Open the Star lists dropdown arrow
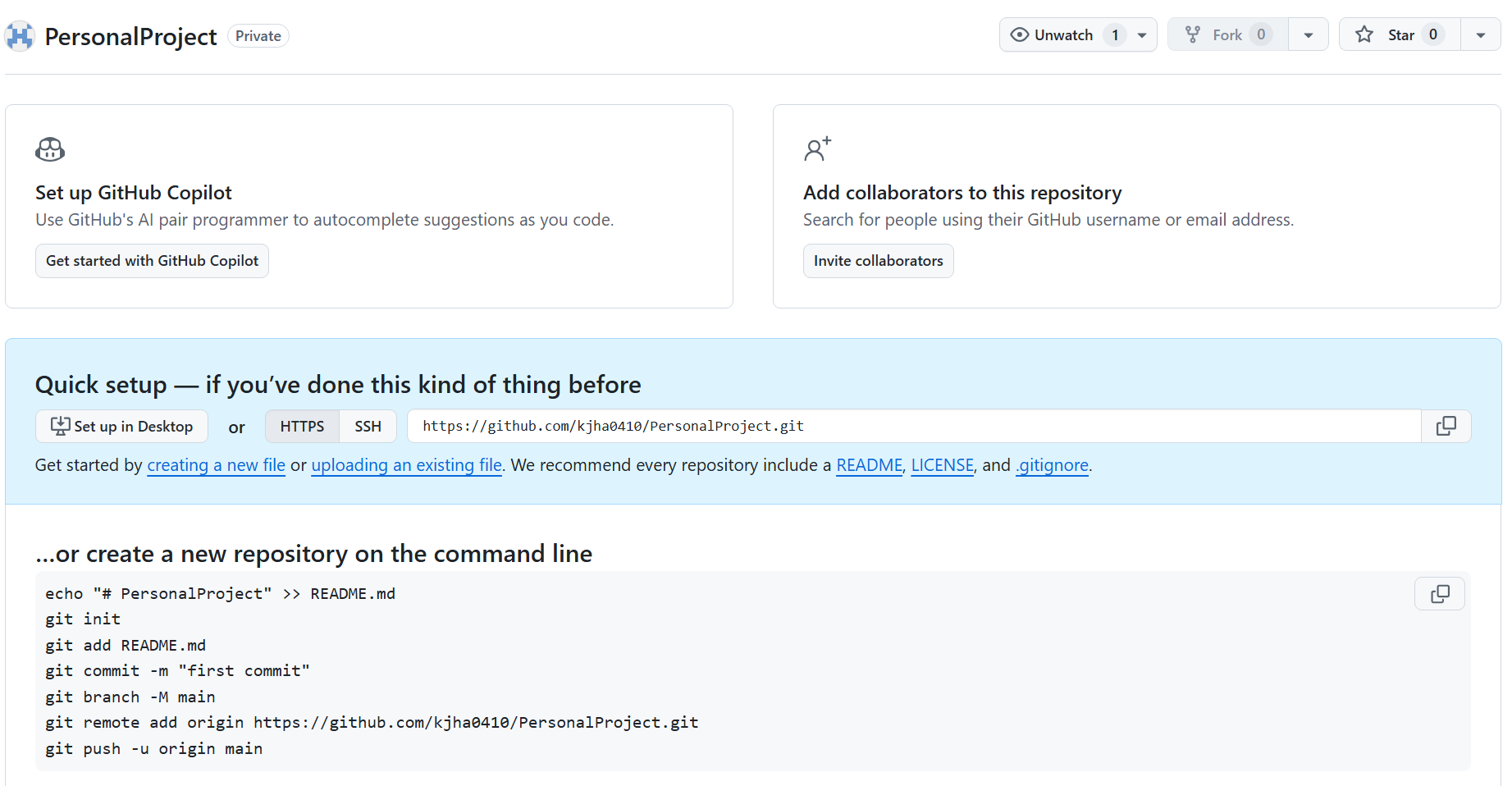This screenshot has height=786, width=1512. (1481, 34)
